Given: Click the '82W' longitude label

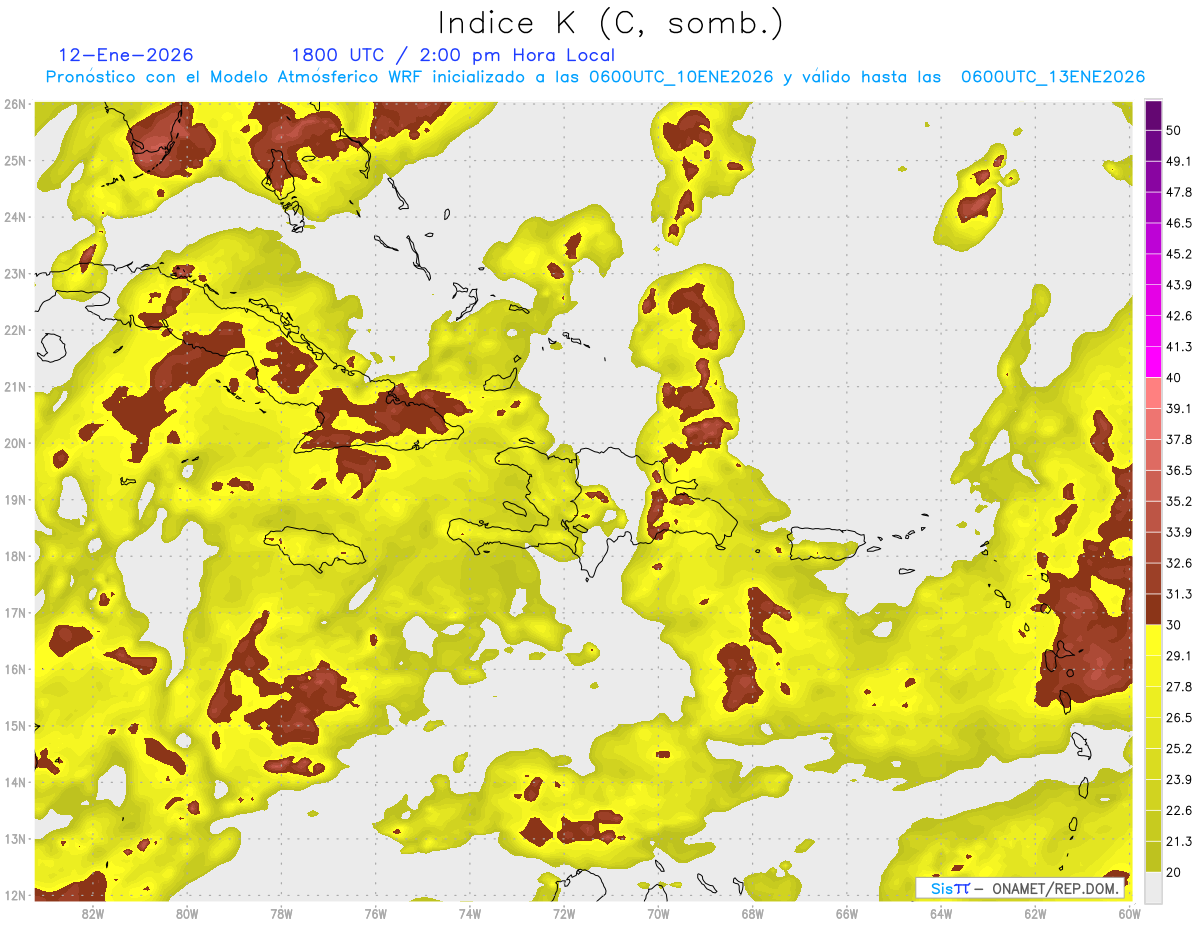Looking at the screenshot, I should (92, 913).
